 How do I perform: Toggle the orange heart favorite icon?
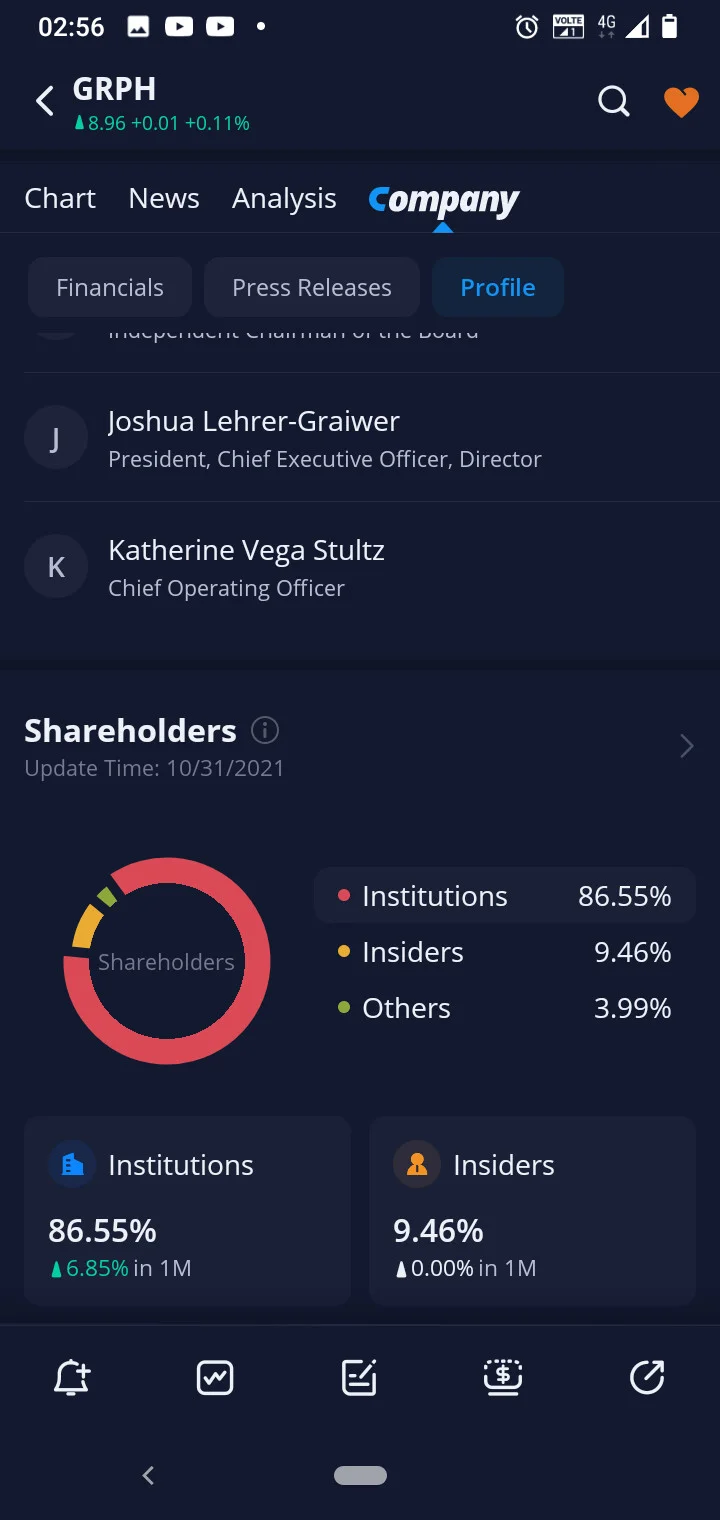[x=681, y=102]
